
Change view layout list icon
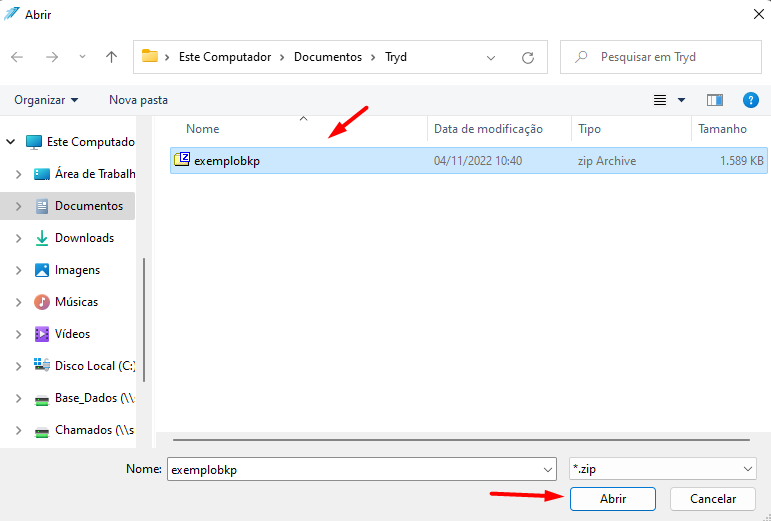660,100
